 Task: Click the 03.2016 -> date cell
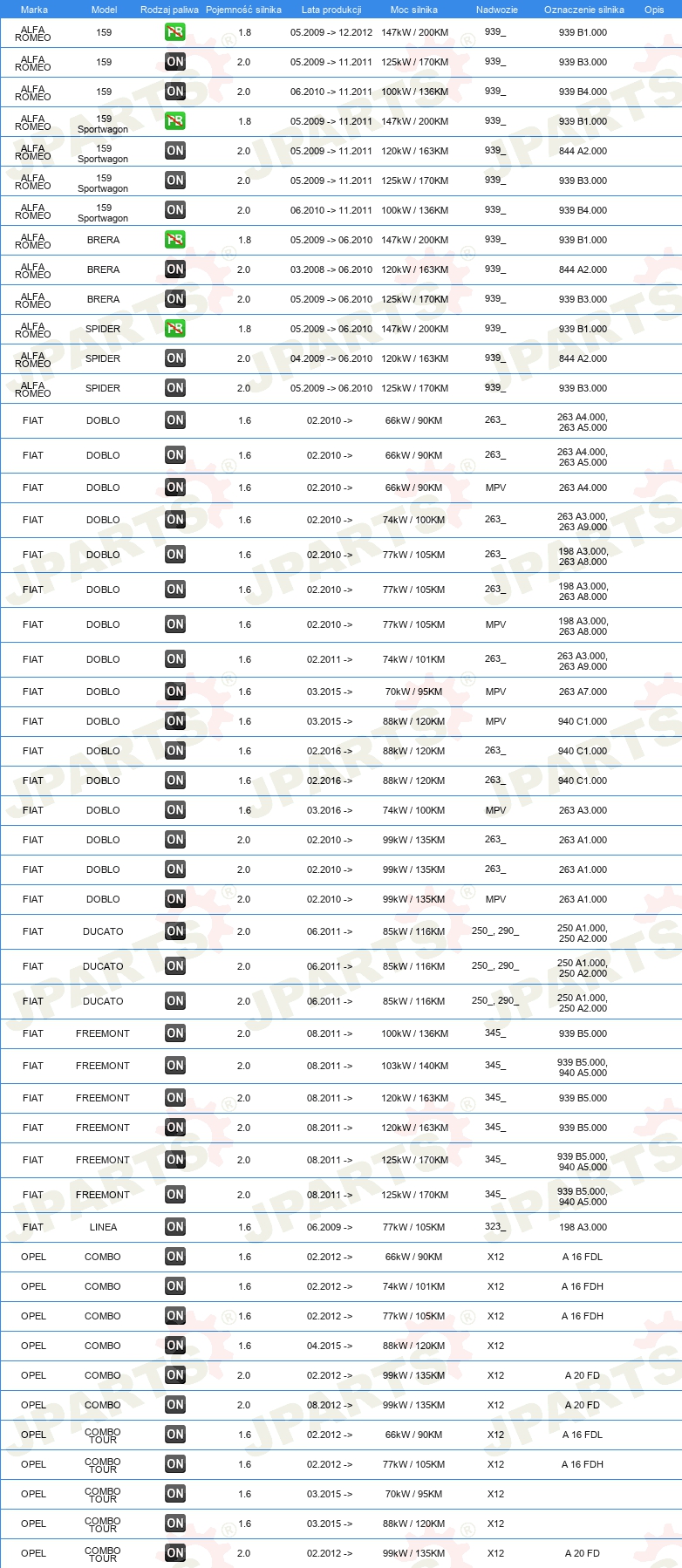tap(330, 810)
